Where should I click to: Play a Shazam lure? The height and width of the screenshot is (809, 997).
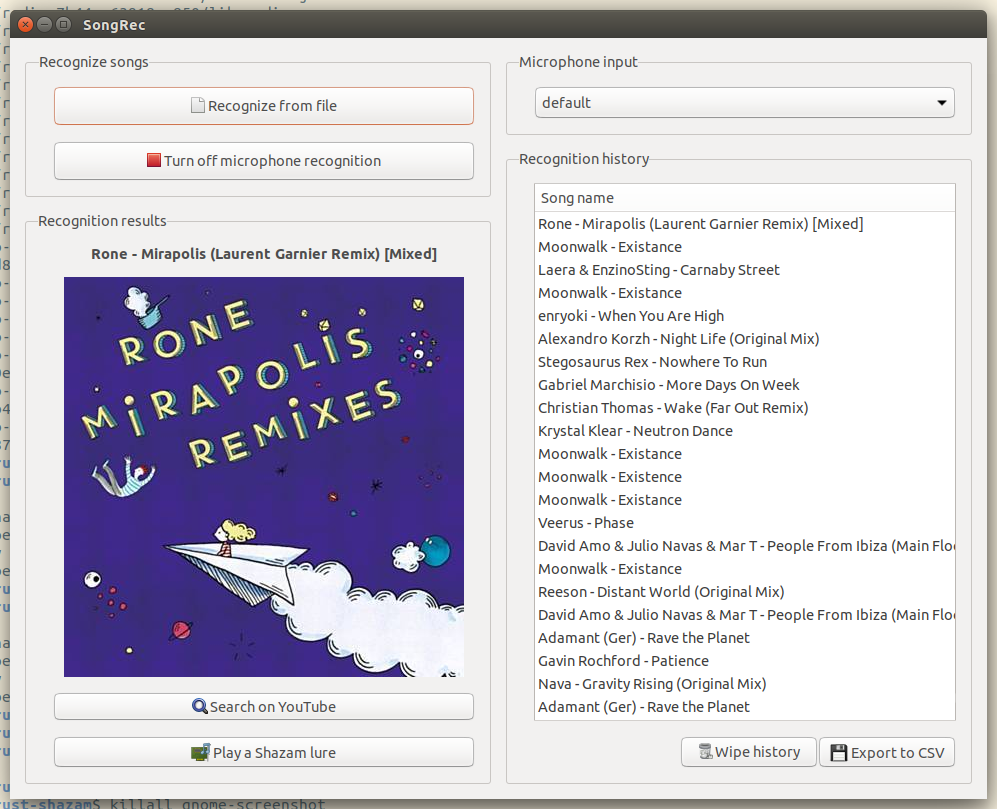[263, 750]
